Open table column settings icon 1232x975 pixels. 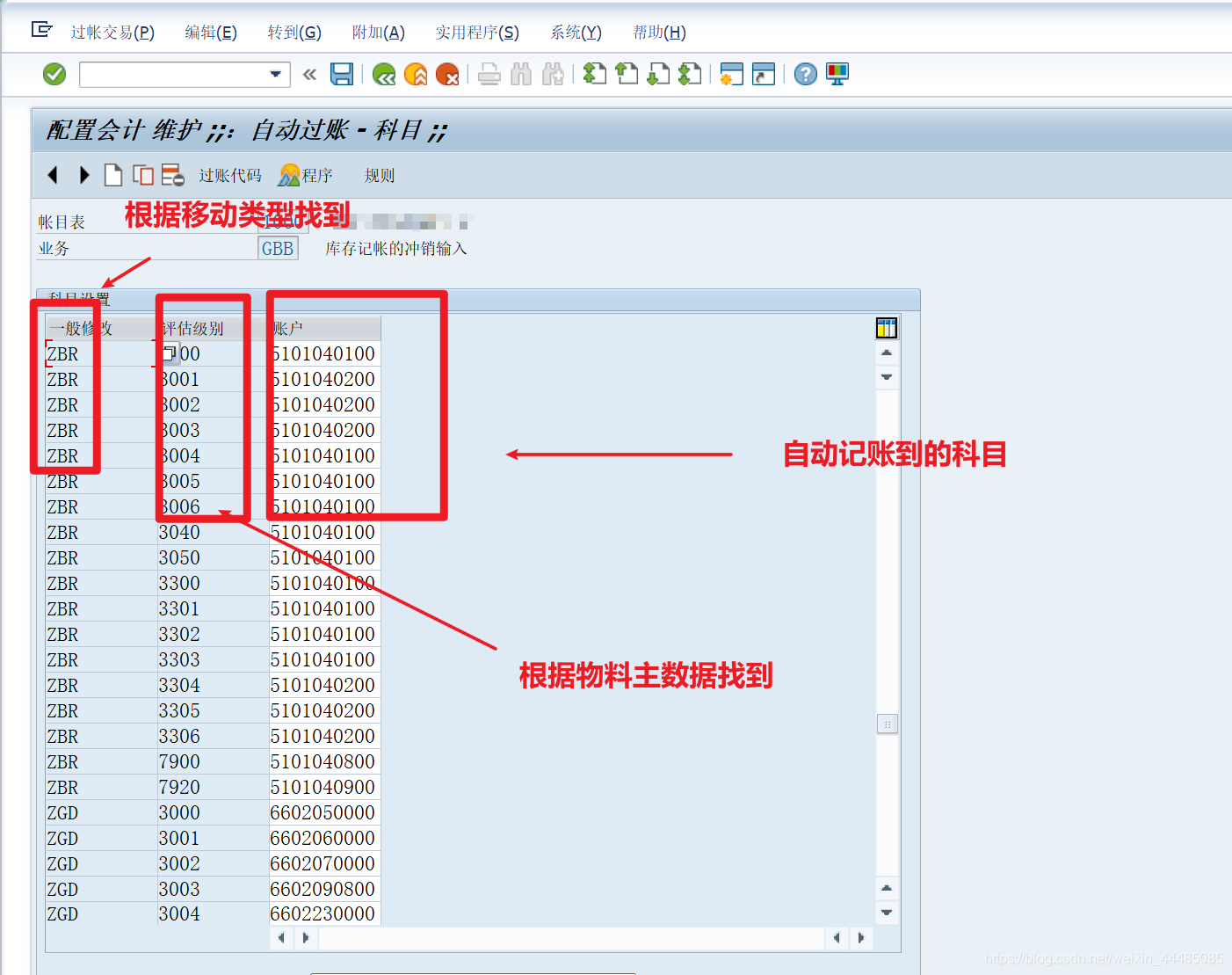click(x=887, y=328)
